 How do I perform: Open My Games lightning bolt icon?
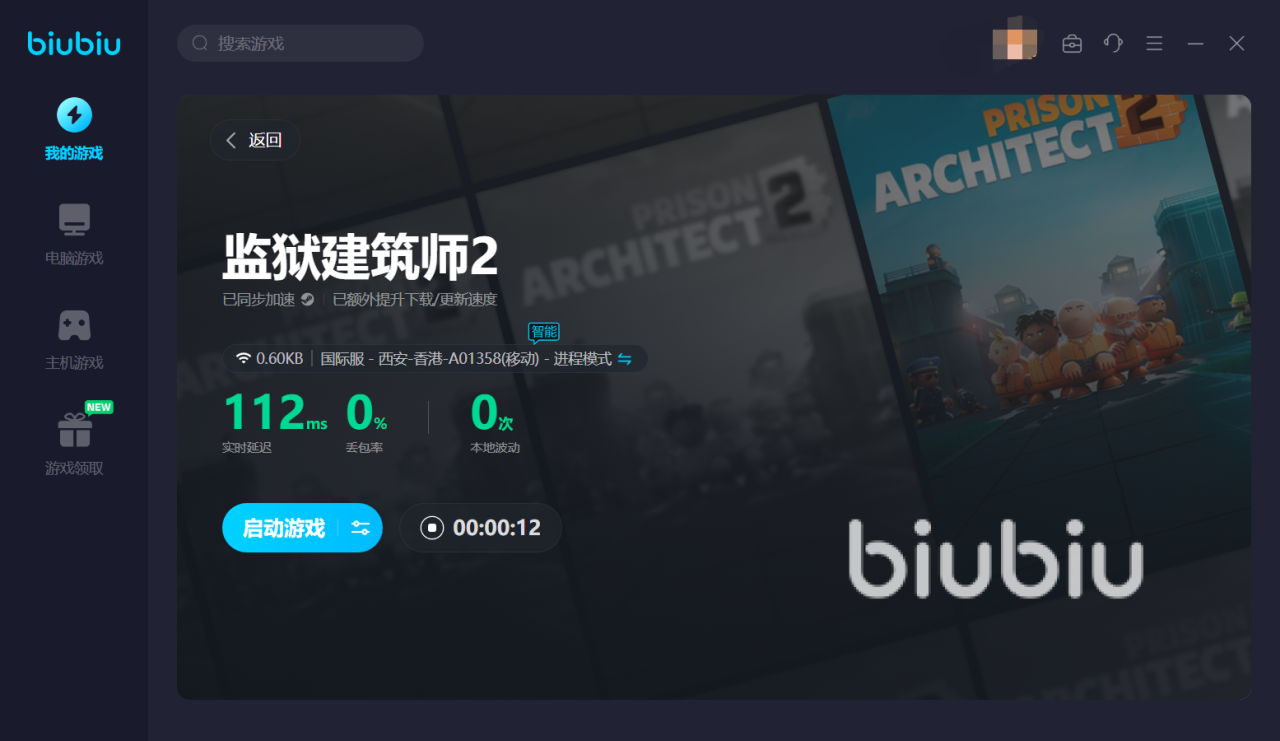(74, 115)
